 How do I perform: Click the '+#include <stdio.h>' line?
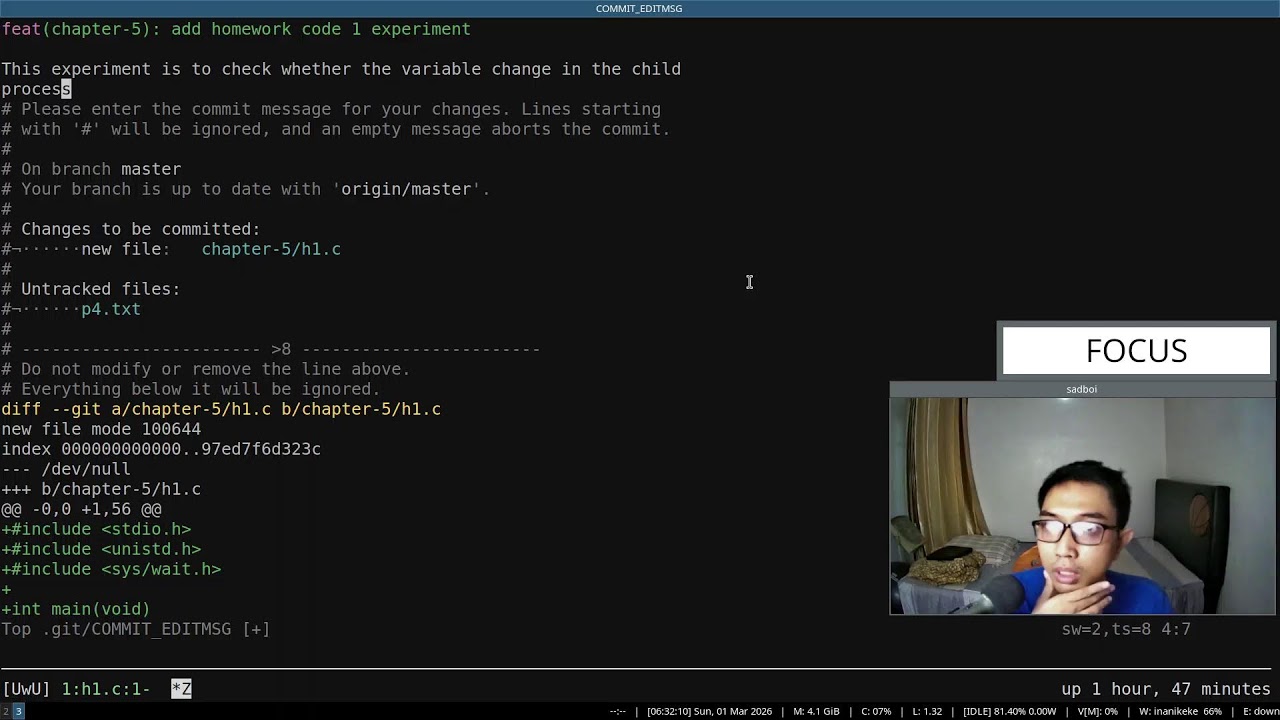click(96, 529)
